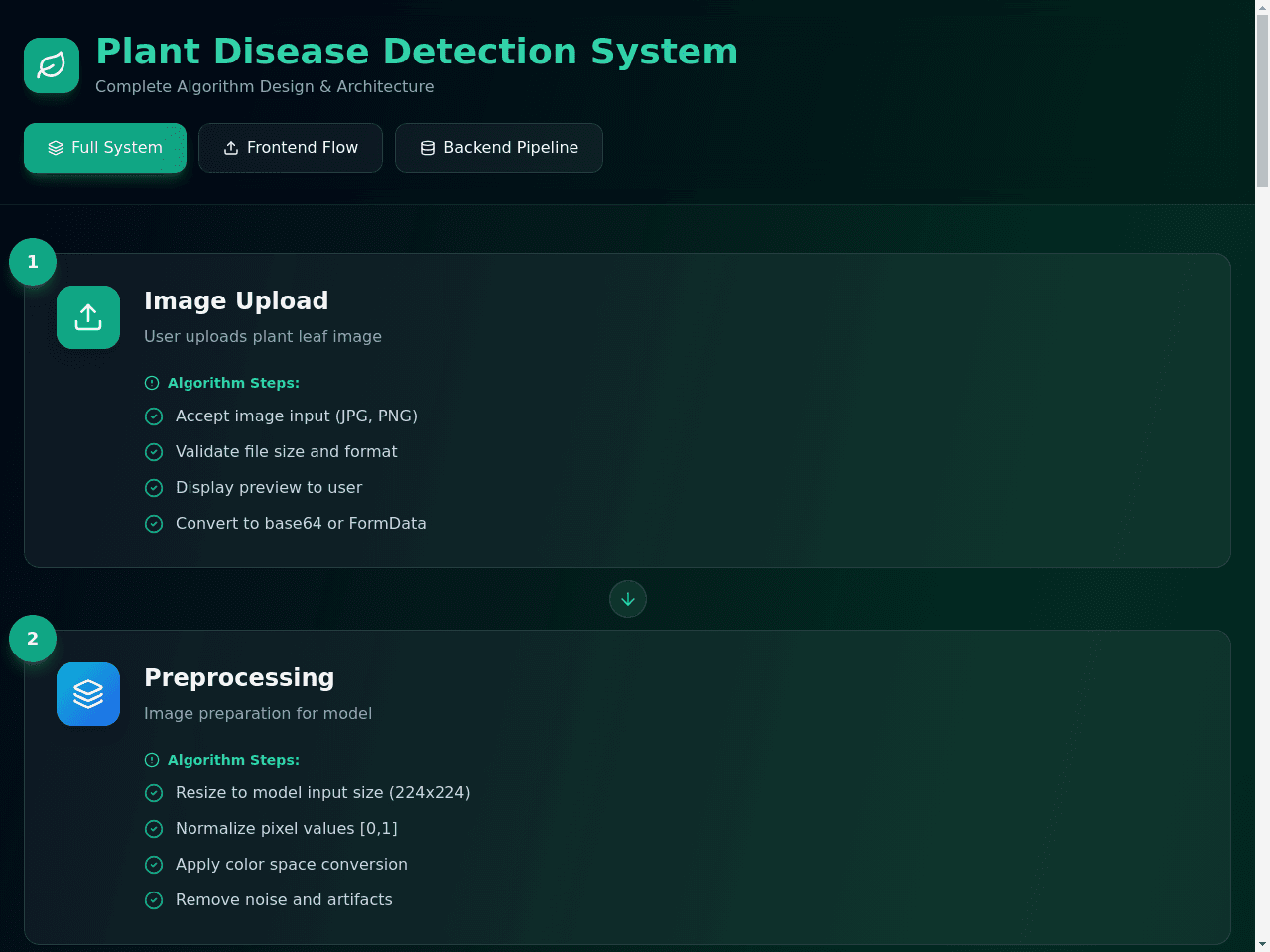Click the down arrow between steps

pos(628,599)
